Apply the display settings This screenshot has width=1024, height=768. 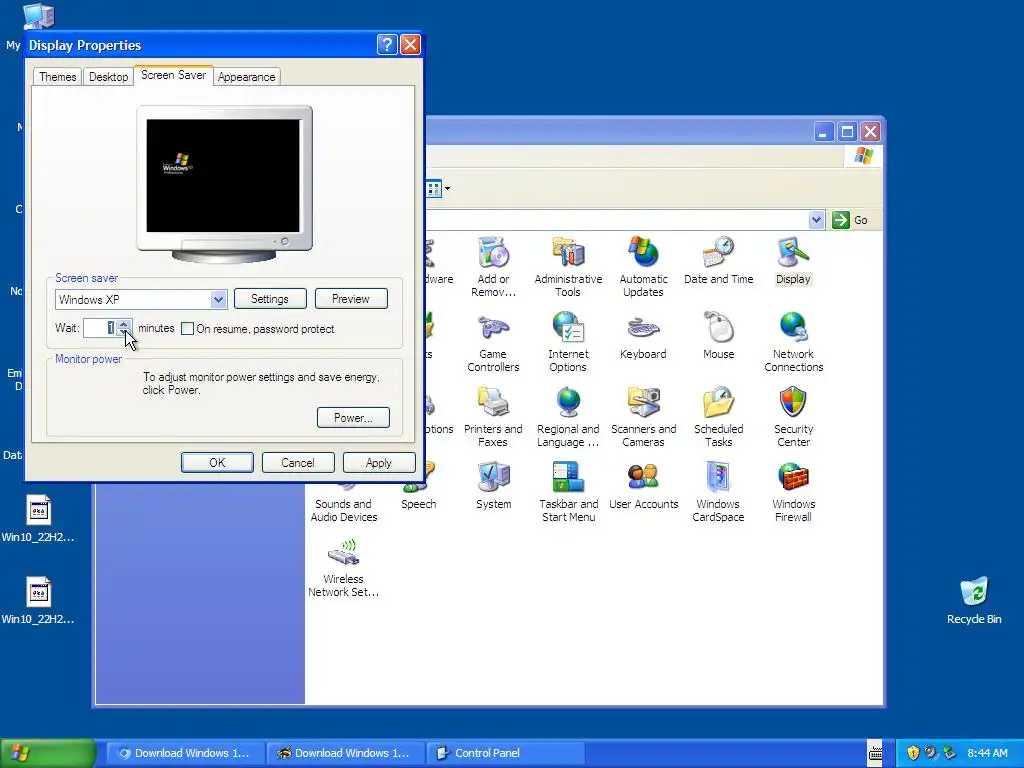click(x=379, y=462)
